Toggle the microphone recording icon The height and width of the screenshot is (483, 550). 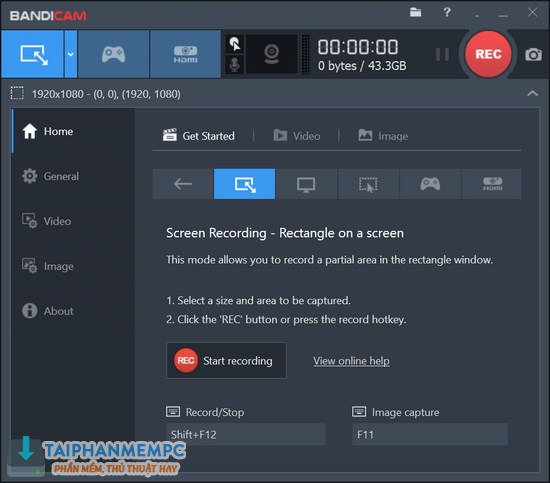coord(235,65)
